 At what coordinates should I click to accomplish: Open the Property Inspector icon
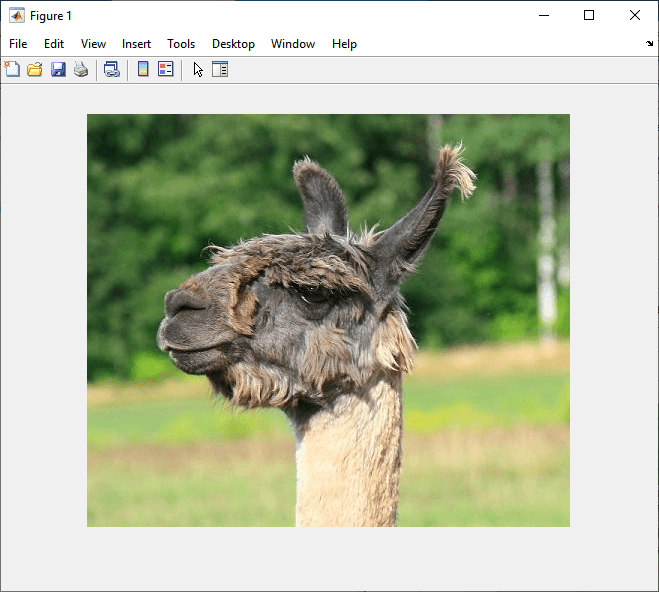(220, 69)
